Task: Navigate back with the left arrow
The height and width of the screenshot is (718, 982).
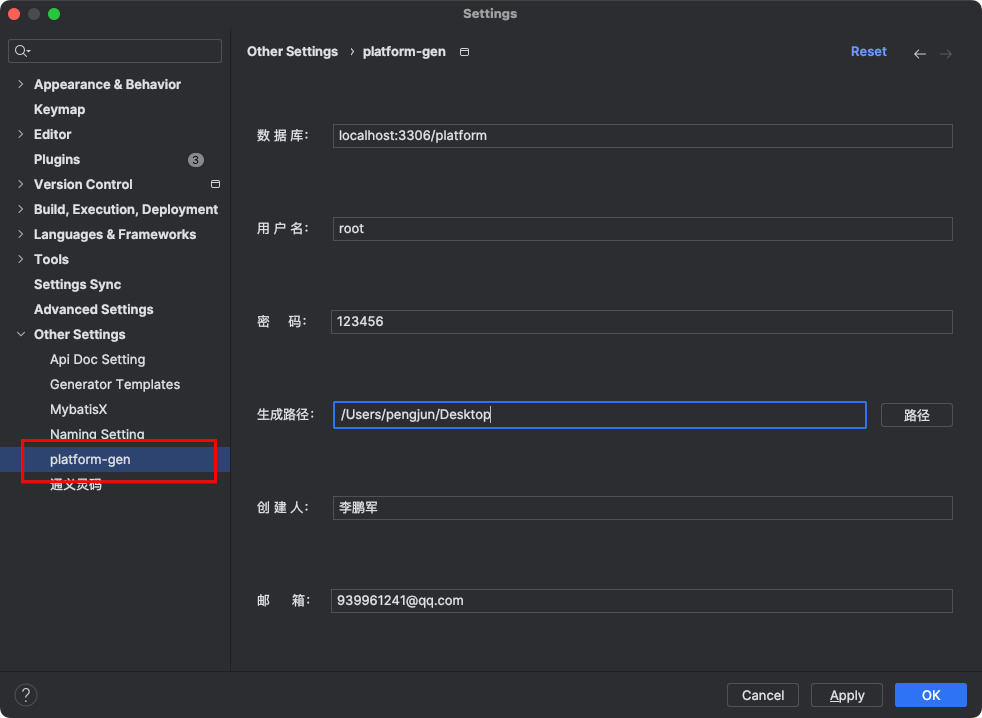Action: (919, 54)
